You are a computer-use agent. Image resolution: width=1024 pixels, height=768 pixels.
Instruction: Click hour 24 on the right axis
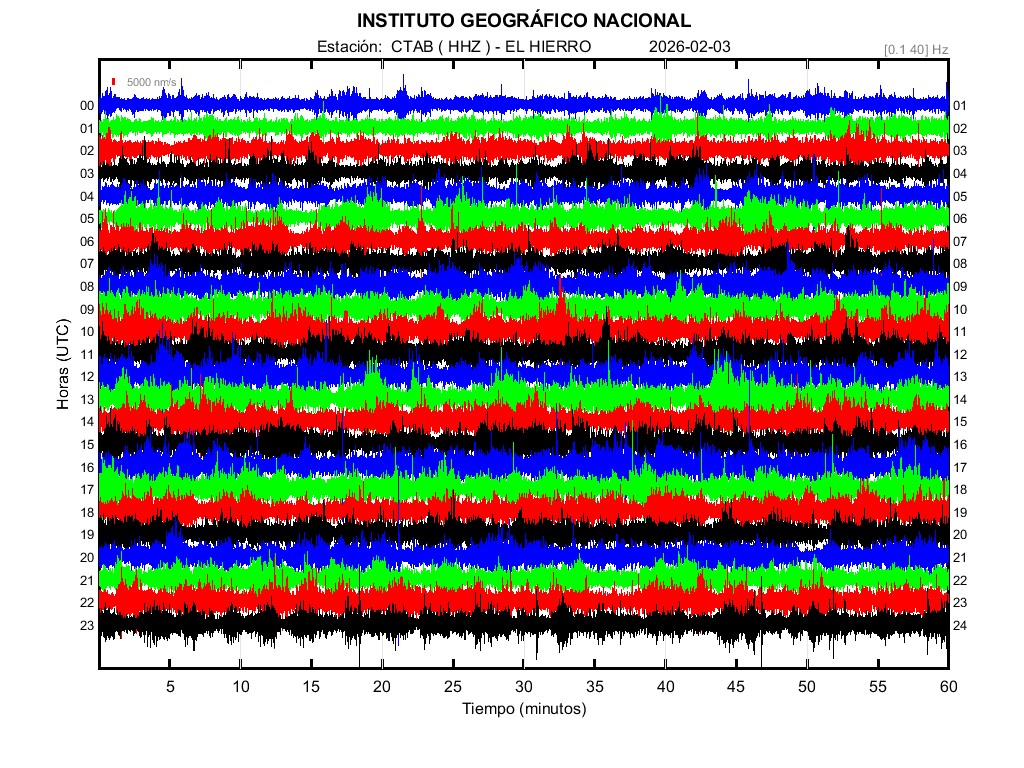(x=960, y=625)
